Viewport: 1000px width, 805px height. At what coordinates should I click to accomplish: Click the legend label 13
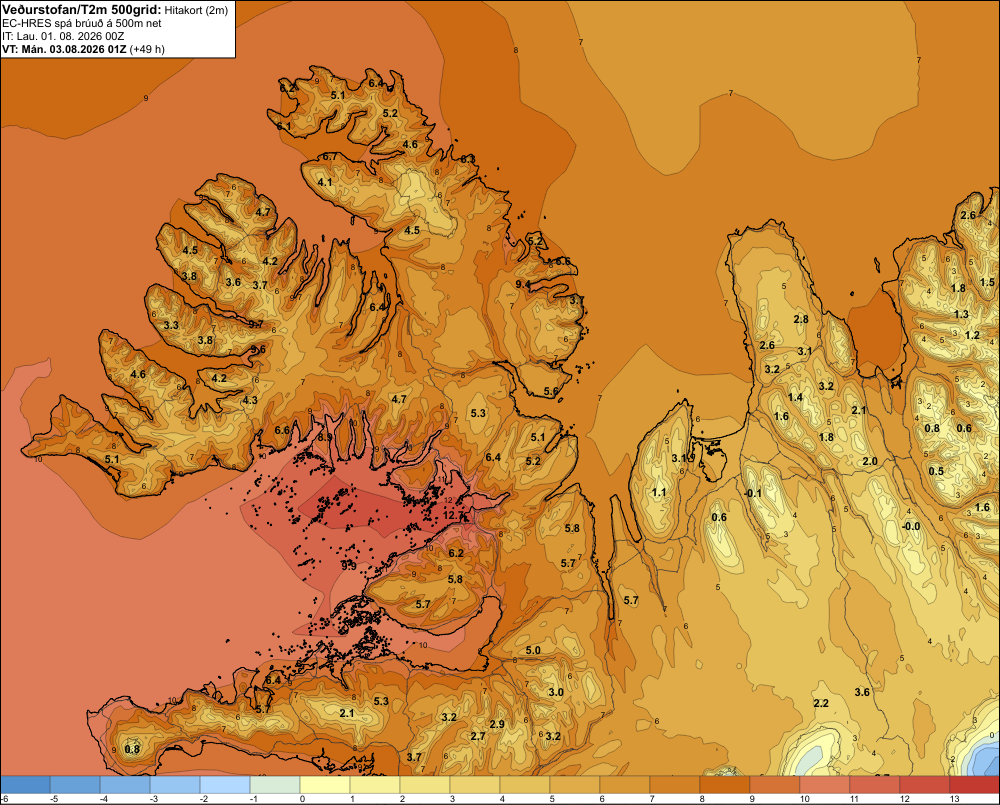coord(954,799)
